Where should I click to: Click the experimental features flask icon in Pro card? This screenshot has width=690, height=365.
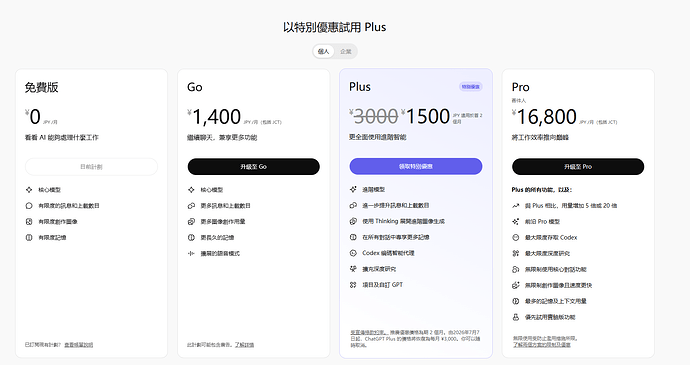coord(516,317)
